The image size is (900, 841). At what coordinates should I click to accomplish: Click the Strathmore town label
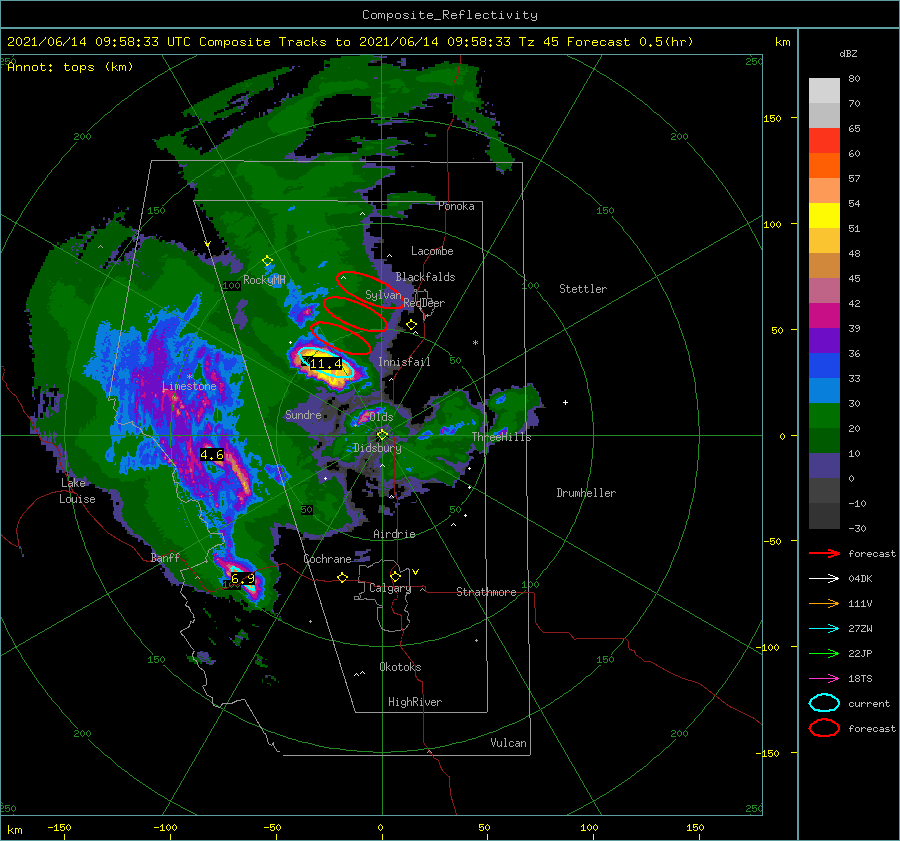tap(486, 592)
